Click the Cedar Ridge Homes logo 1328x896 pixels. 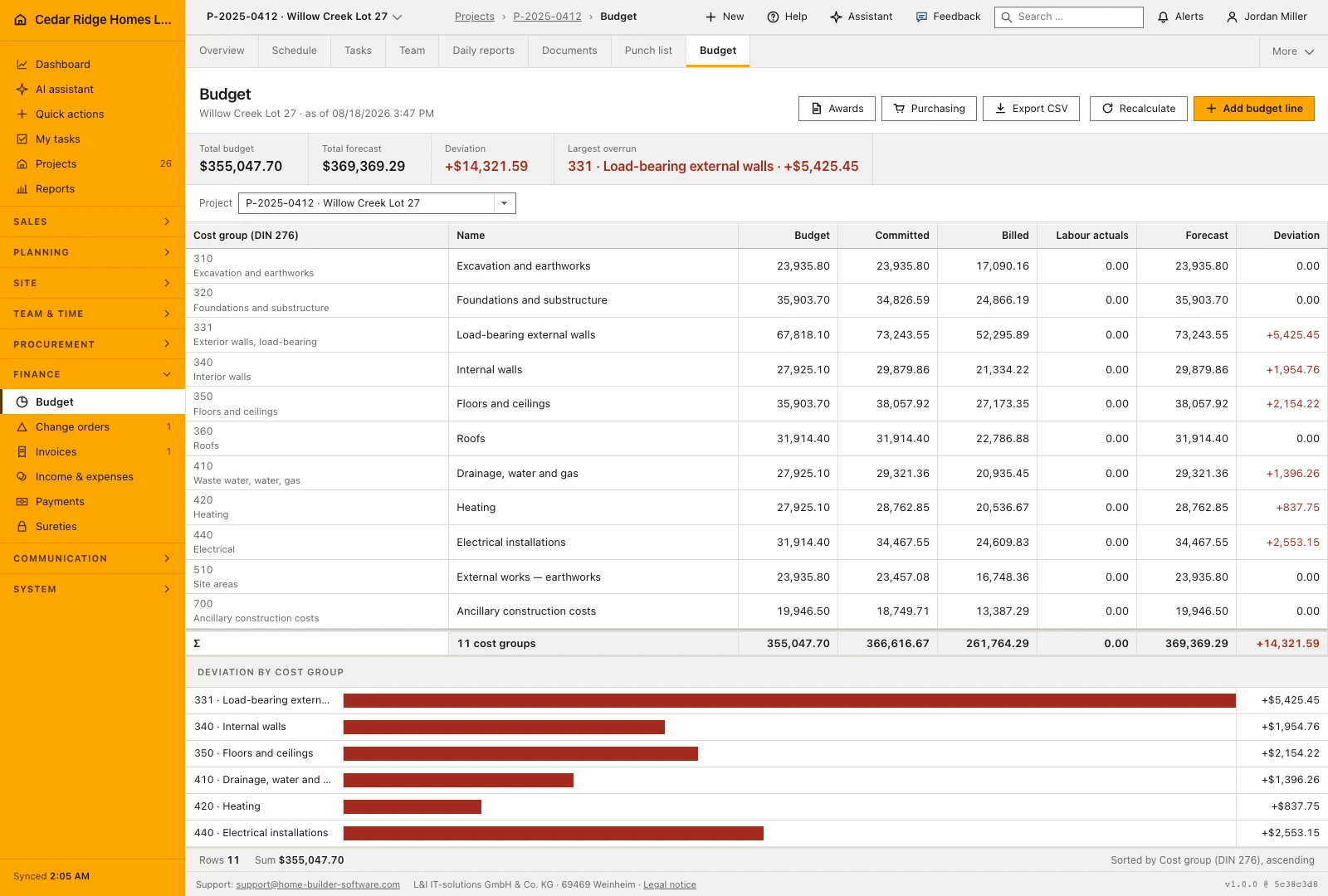click(x=21, y=20)
